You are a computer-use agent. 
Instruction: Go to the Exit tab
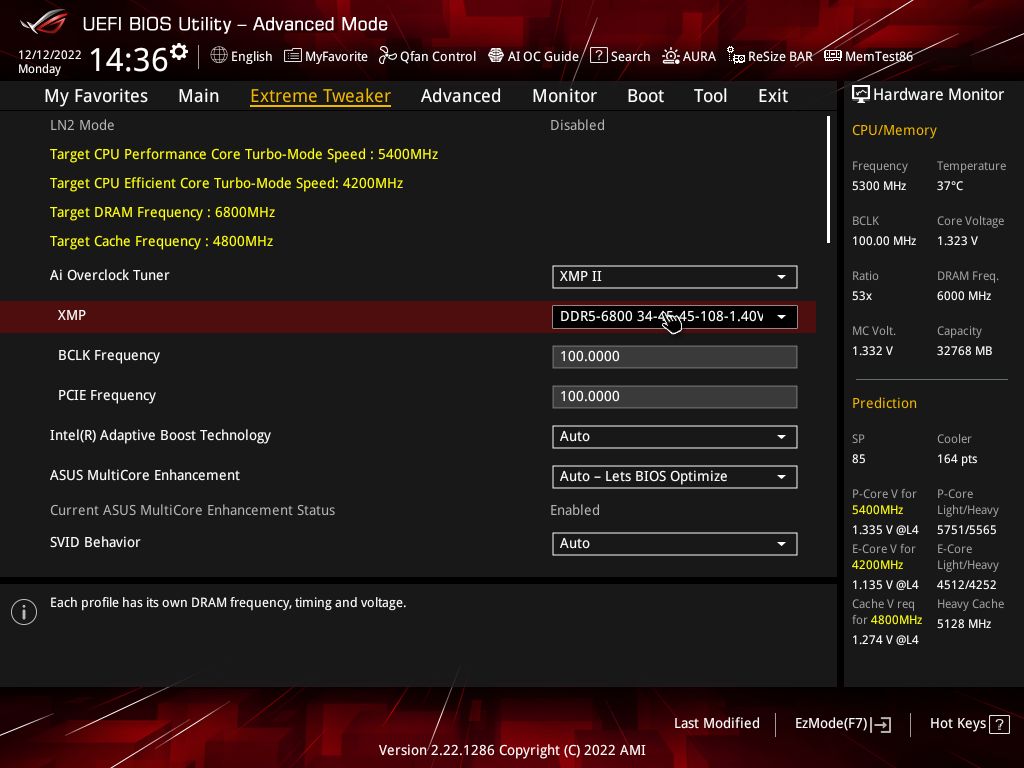point(773,95)
